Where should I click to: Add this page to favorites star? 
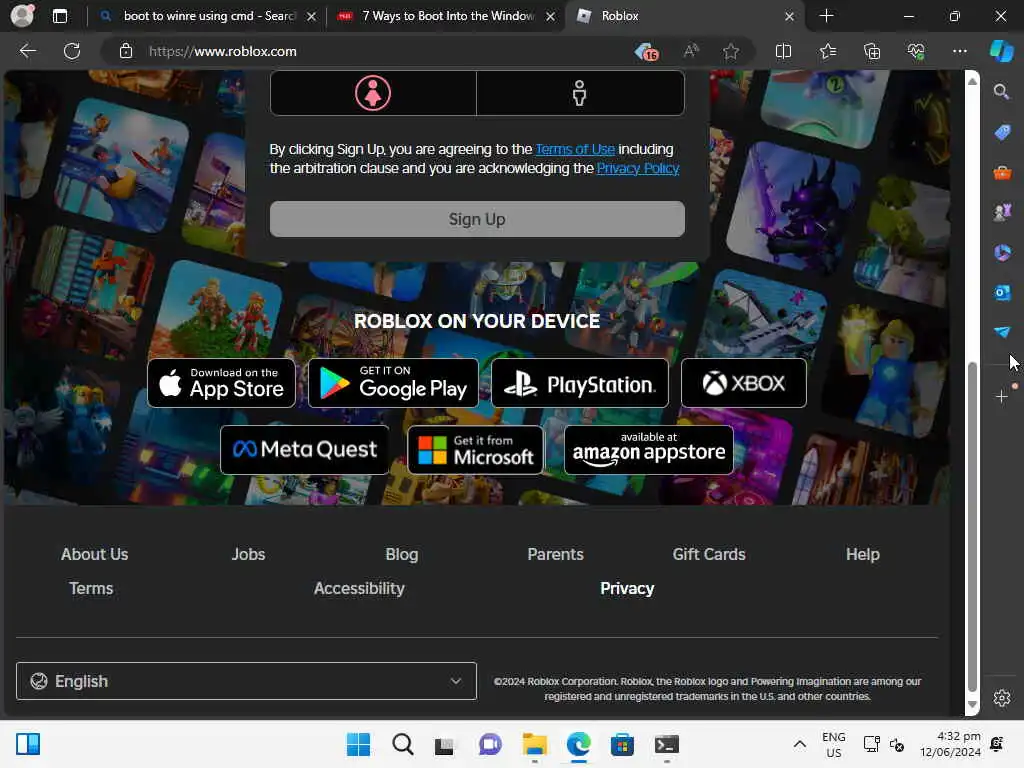click(731, 51)
